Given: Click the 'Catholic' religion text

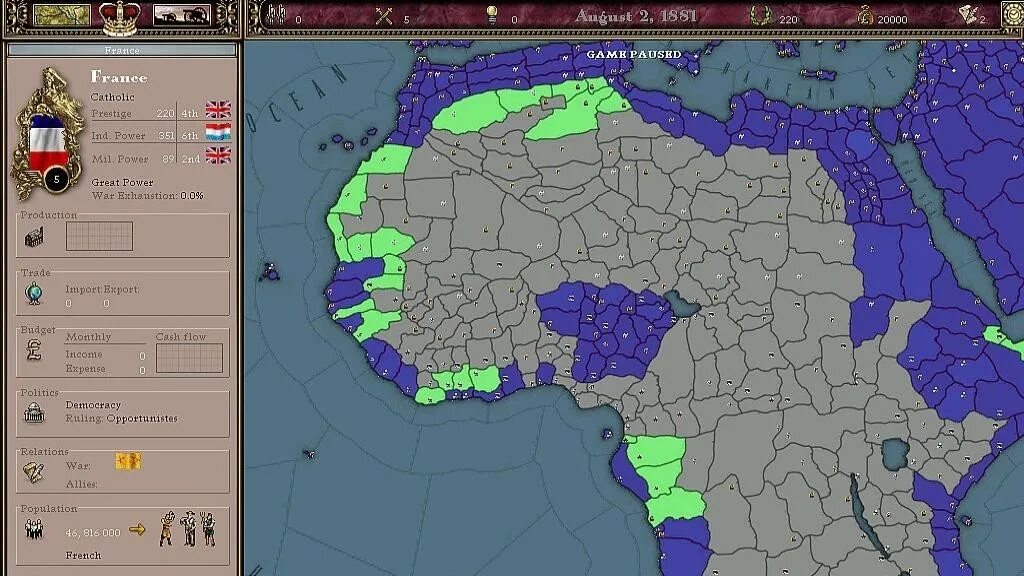Looking at the screenshot, I should (x=112, y=97).
